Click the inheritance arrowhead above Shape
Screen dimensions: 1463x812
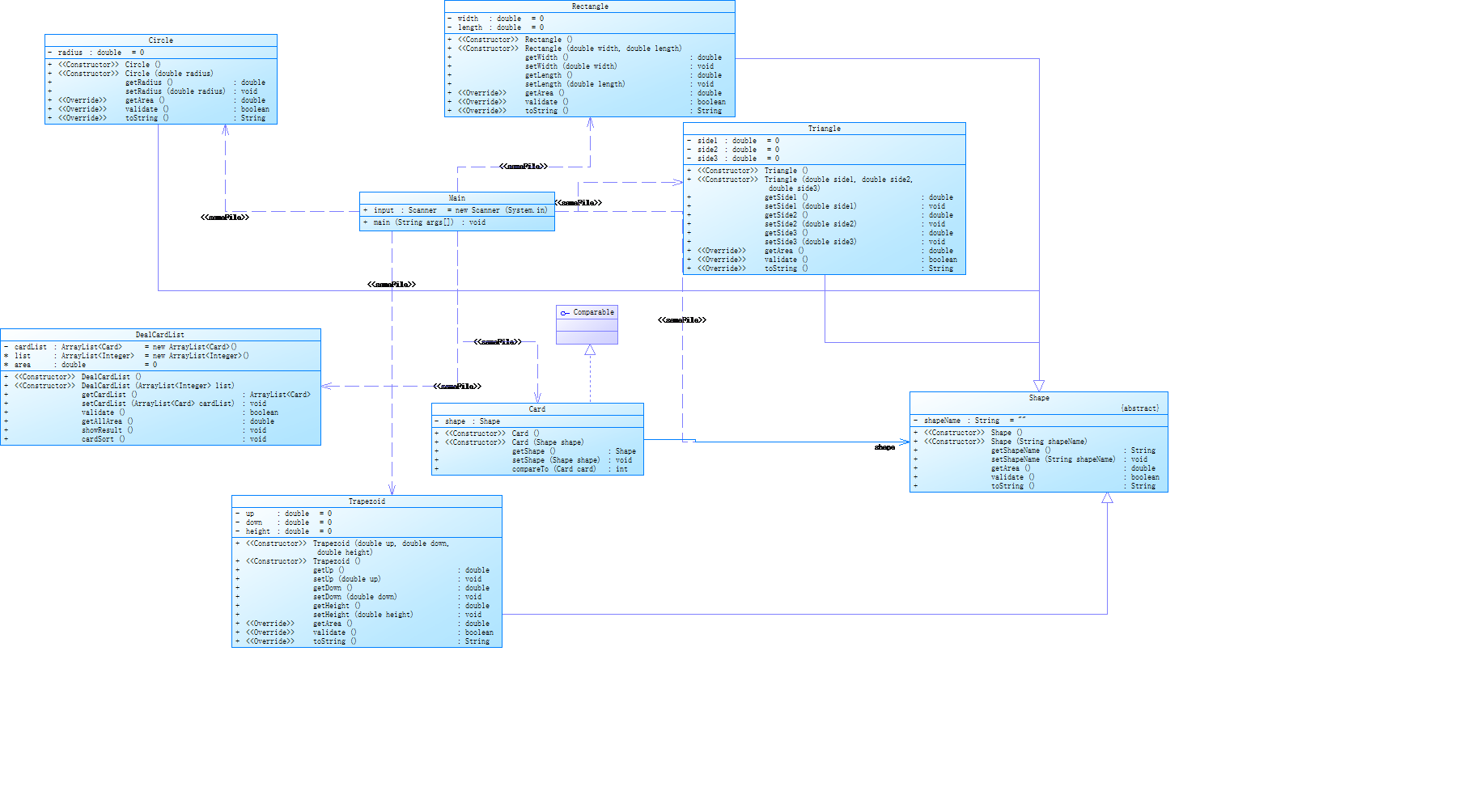click(1039, 386)
